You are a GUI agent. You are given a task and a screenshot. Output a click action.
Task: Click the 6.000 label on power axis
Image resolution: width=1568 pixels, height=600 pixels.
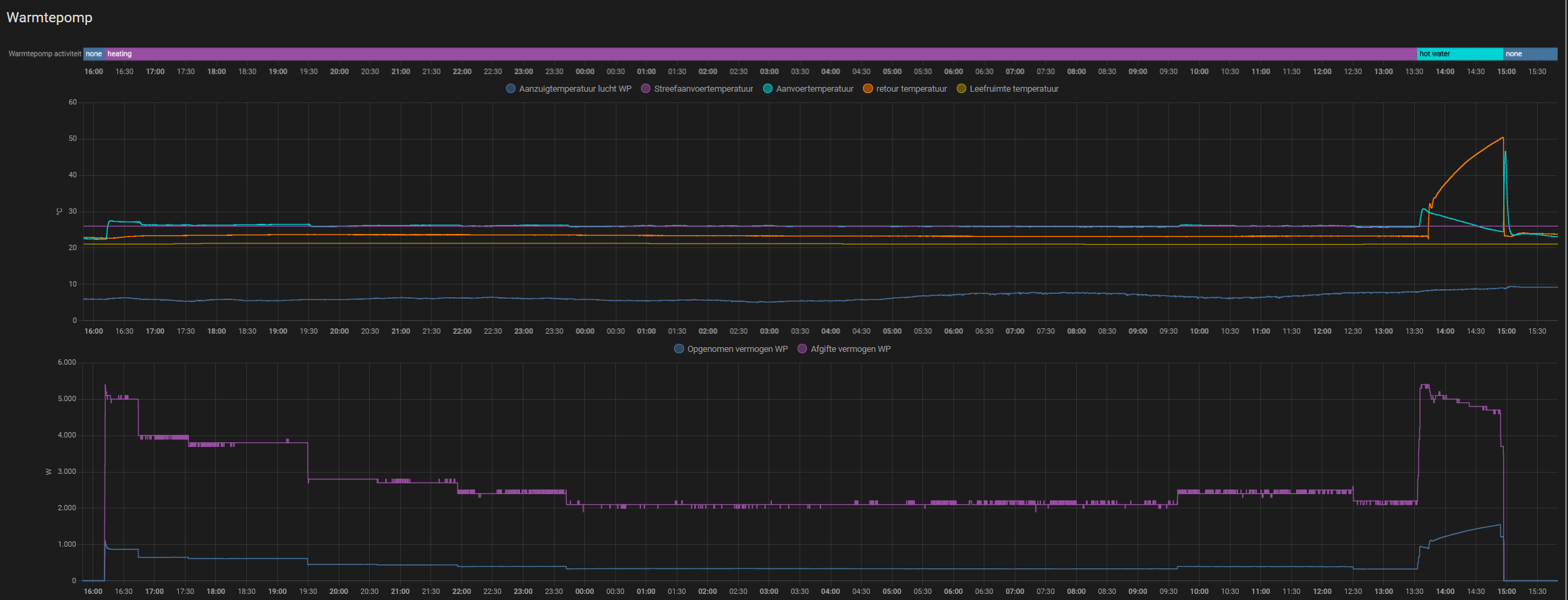click(x=67, y=363)
